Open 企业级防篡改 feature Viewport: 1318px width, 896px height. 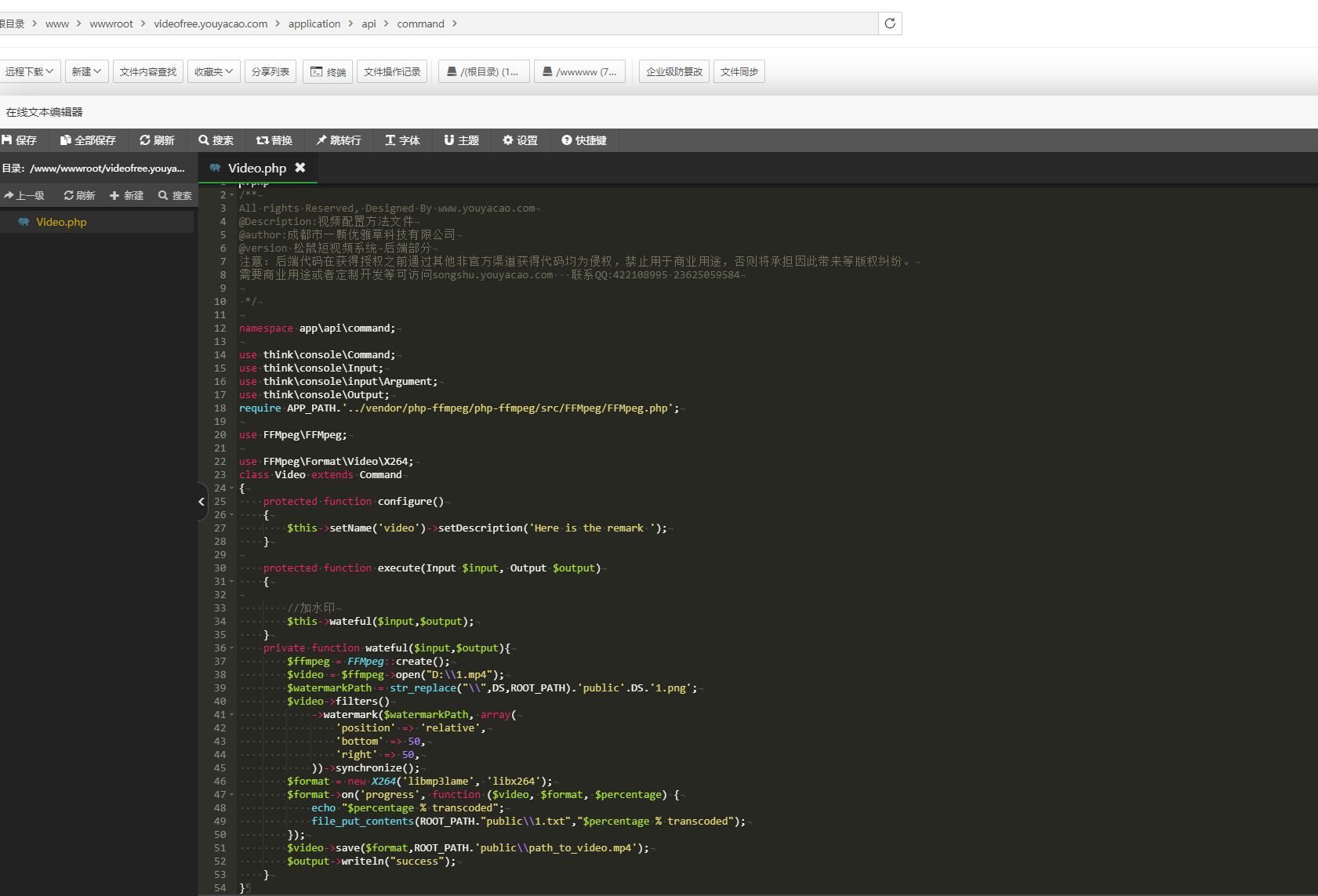pos(674,71)
